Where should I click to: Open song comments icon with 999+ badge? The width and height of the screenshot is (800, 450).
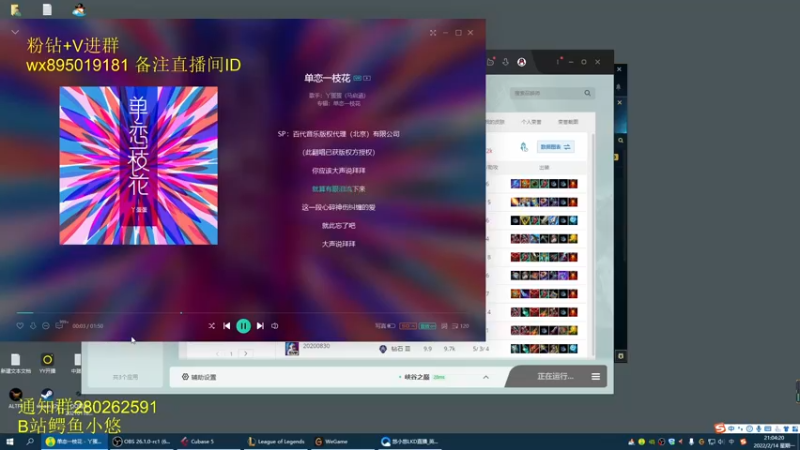[x=60, y=324]
